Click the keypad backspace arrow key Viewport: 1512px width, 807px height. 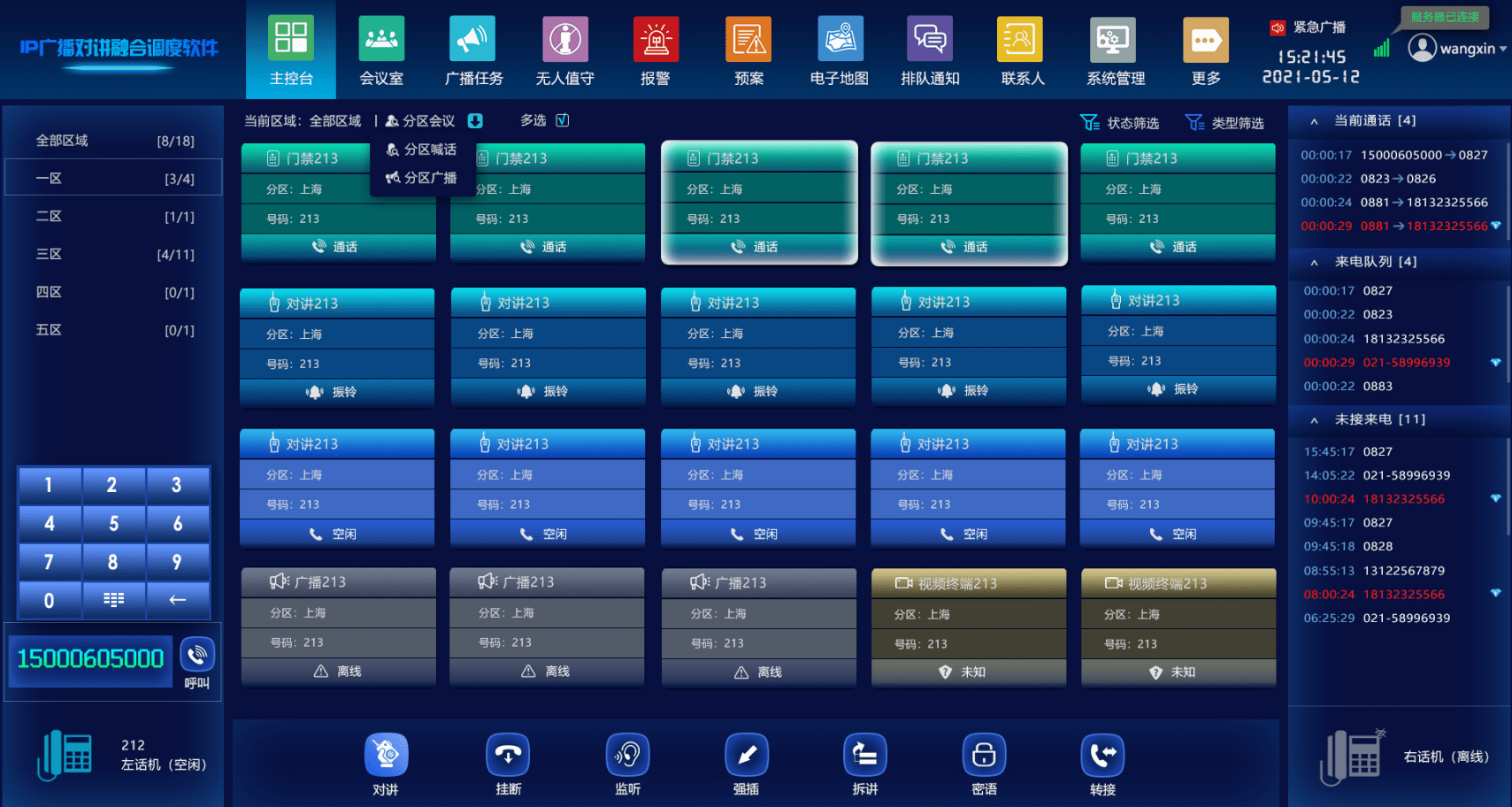pos(178,600)
